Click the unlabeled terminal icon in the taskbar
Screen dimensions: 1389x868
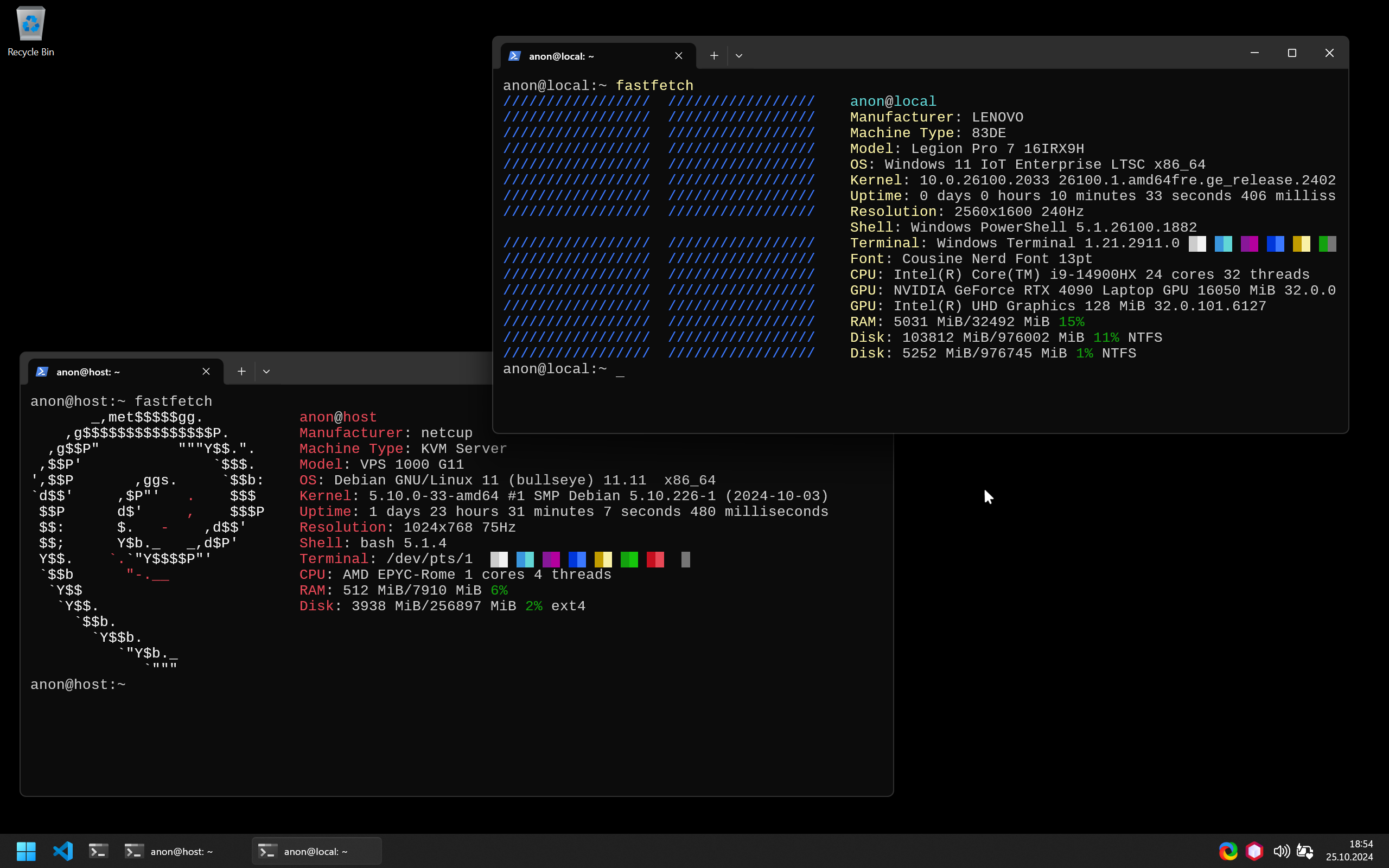[x=99, y=851]
